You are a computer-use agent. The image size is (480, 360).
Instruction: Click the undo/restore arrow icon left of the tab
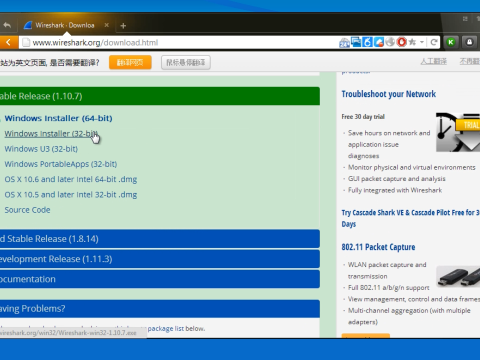7,25
